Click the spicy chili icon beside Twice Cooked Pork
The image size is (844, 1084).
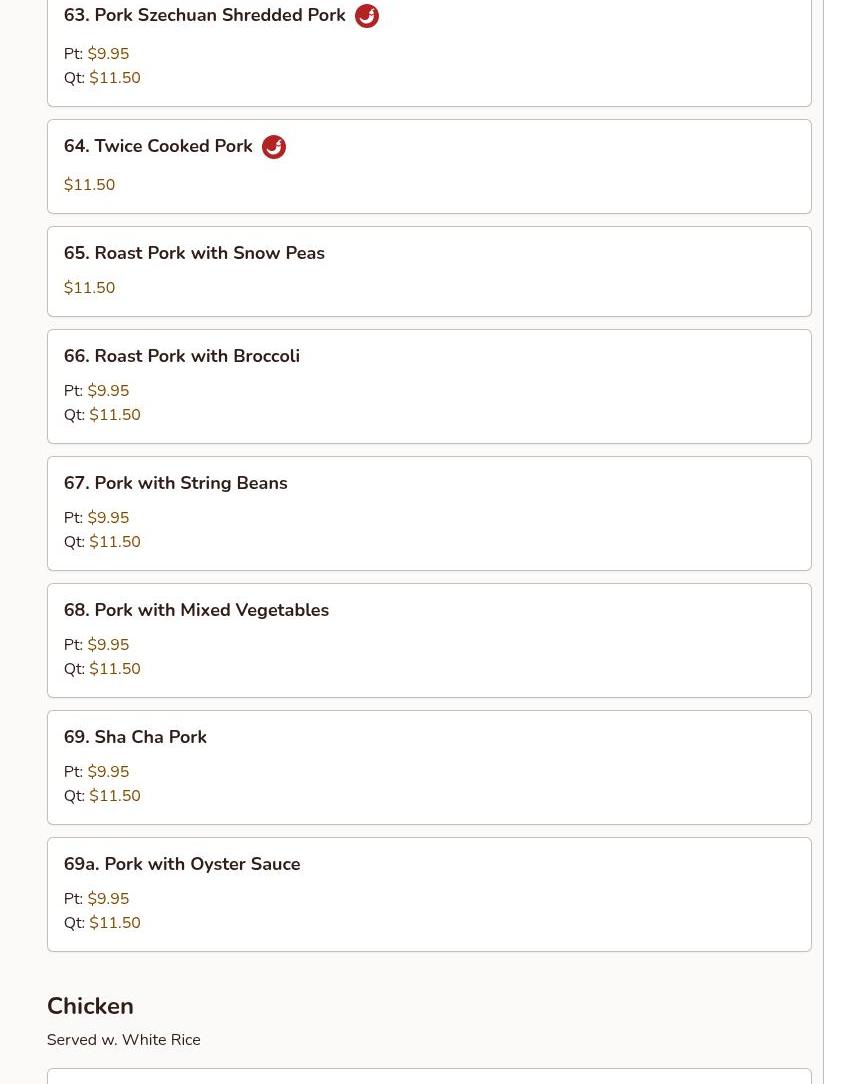click(274, 147)
